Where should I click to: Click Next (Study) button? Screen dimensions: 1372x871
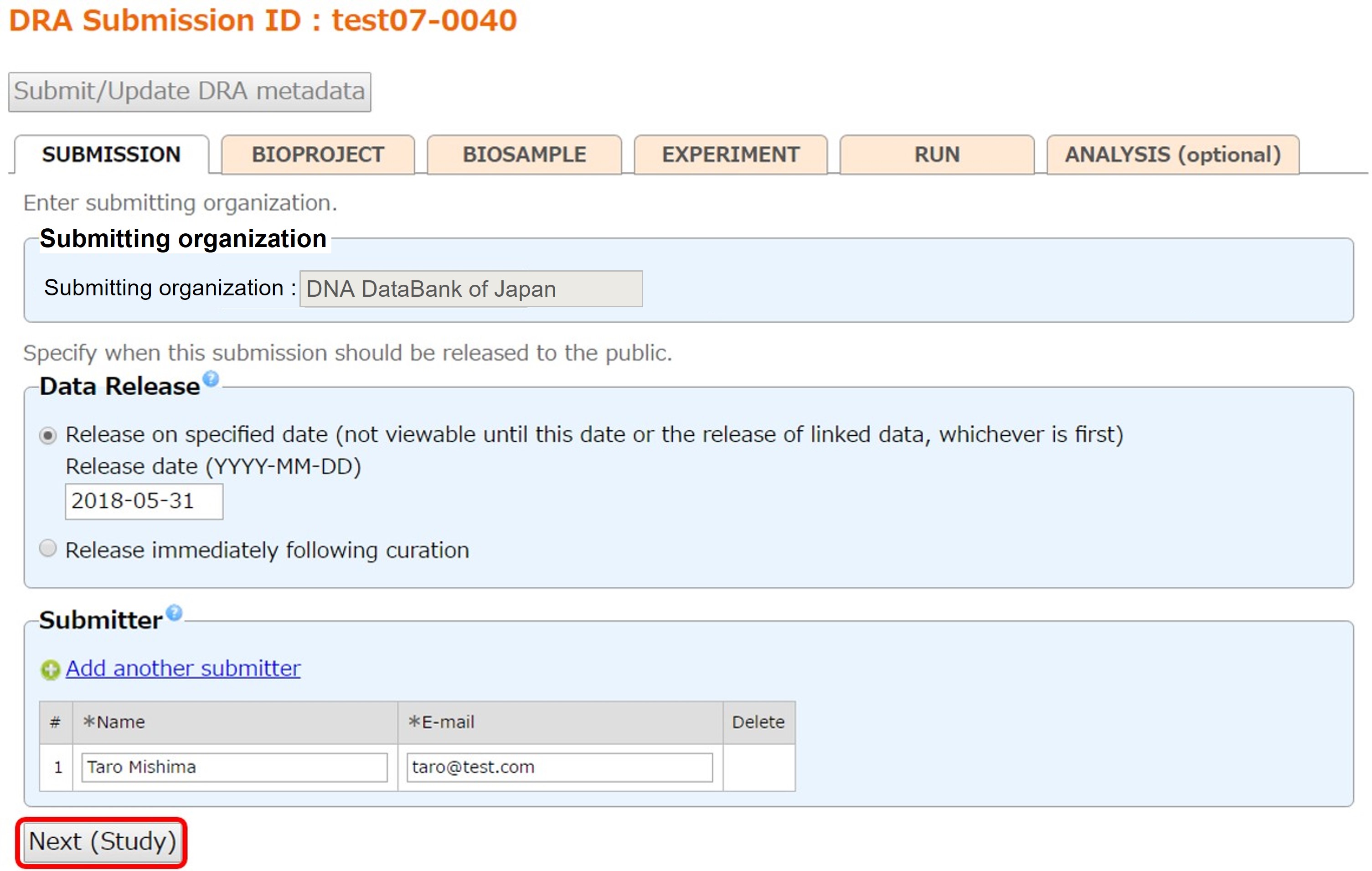[102, 842]
